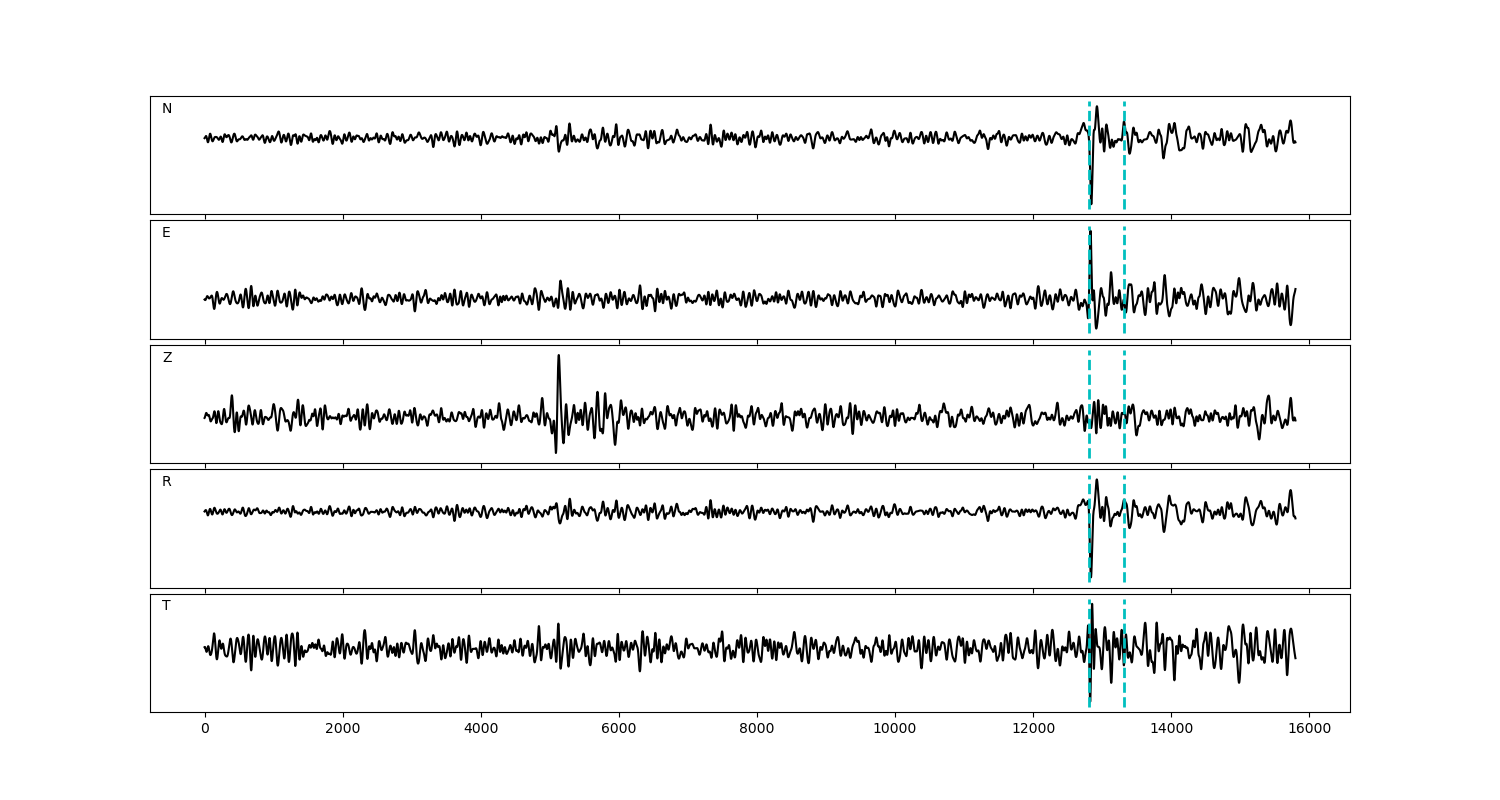Click the R channel label
The image size is (1500, 800).
coord(167,482)
